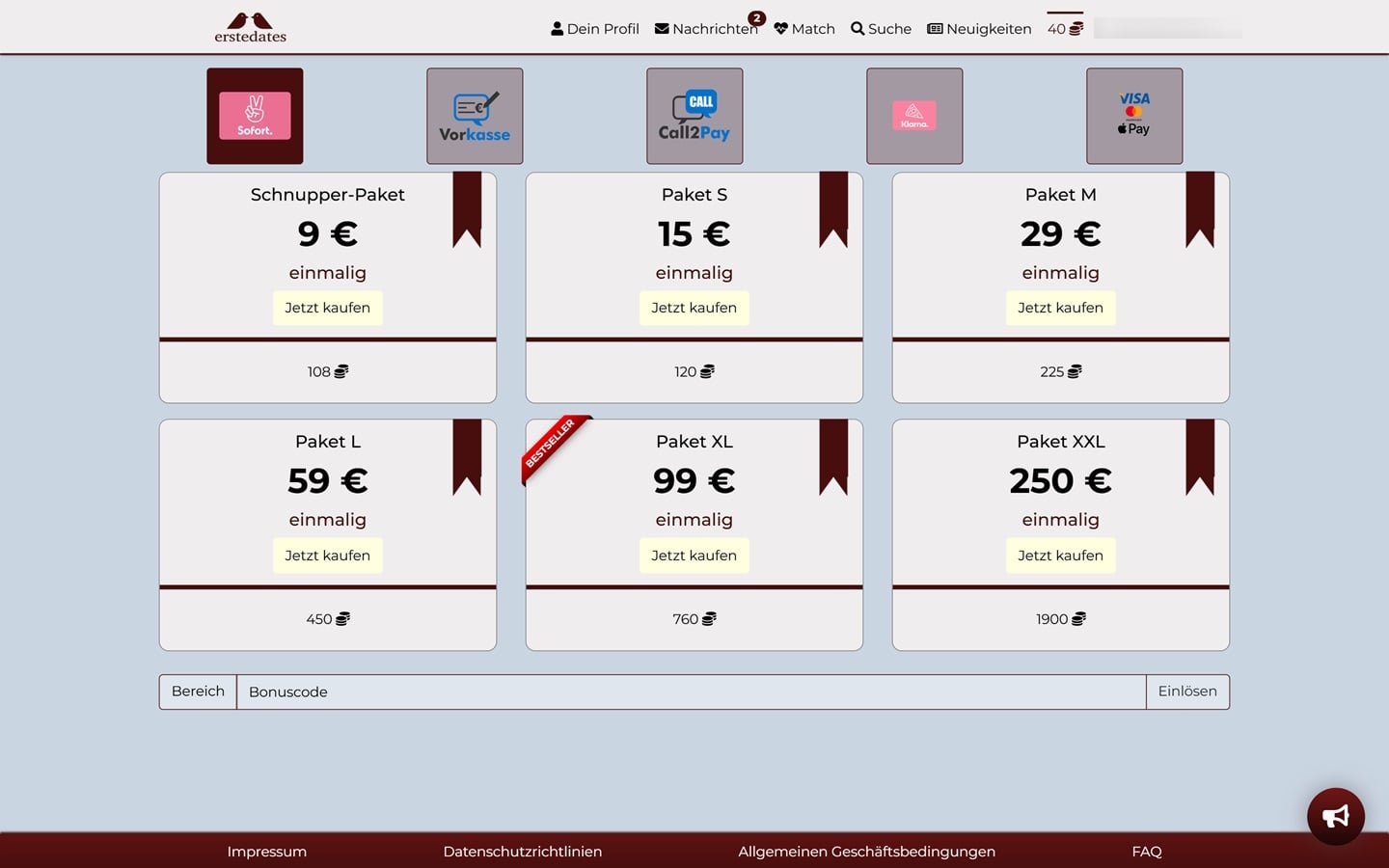Open Nachrichten with 2 unread
The image size is (1389, 868).
tap(706, 29)
